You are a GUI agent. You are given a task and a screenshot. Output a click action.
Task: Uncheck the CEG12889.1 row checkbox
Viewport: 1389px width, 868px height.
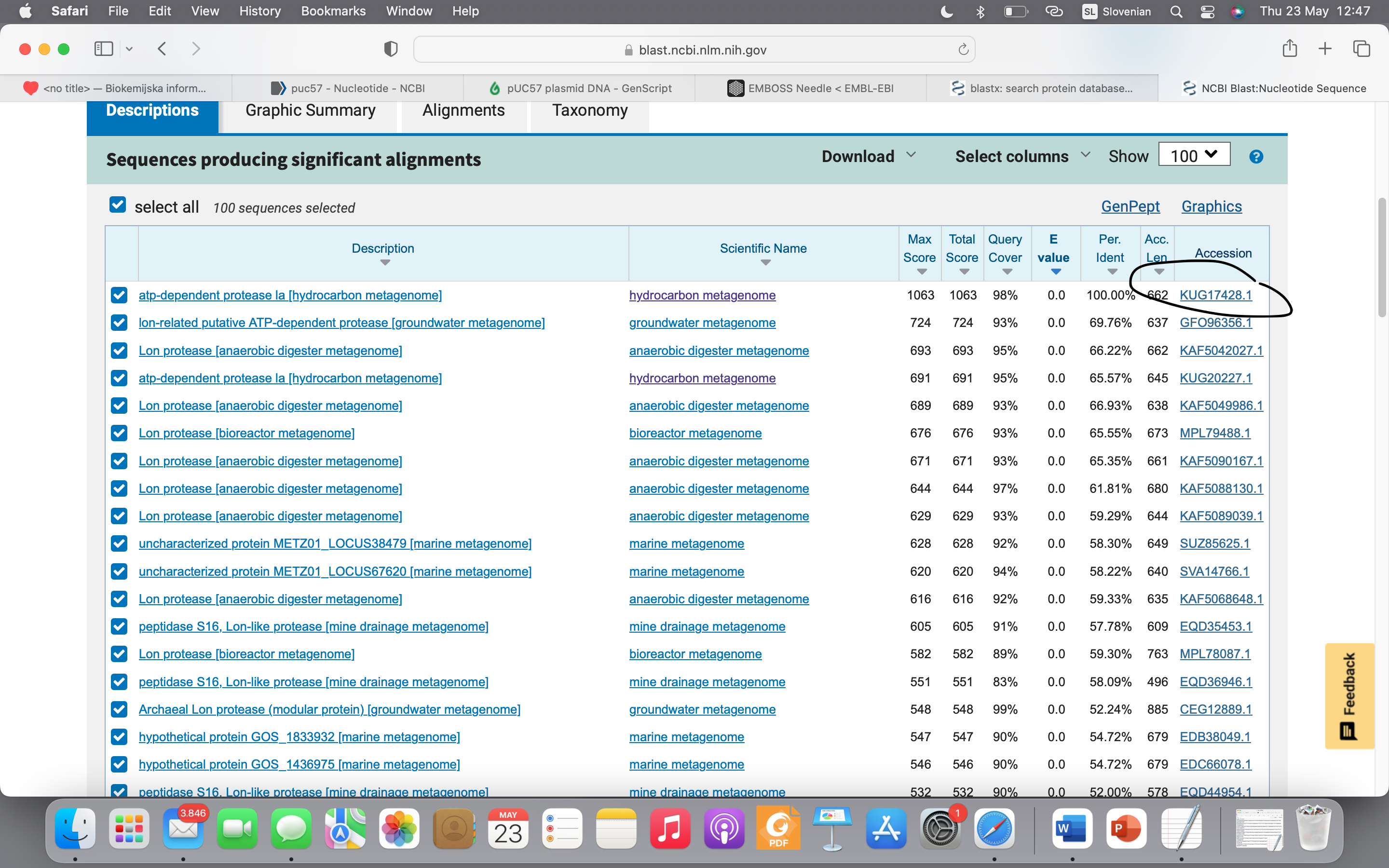tap(120, 709)
